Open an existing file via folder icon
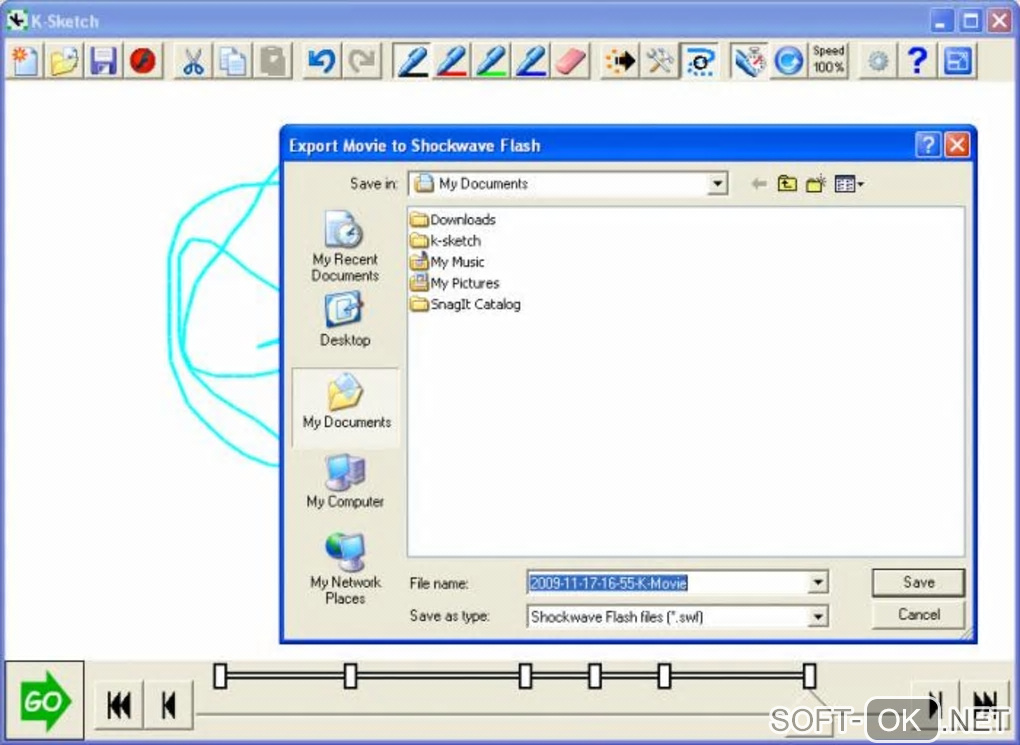This screenshot has height=745, width=1020. (64, 62)
